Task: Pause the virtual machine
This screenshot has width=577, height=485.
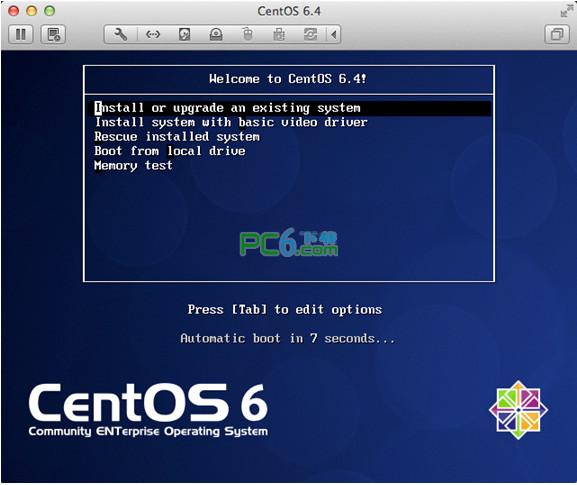Action: (x=21, y=35)
